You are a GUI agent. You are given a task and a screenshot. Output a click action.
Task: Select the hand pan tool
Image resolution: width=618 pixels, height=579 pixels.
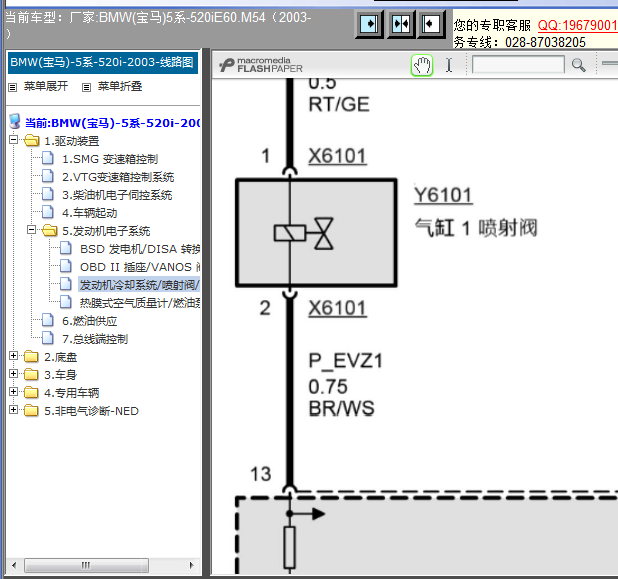[x=422, y=65]
